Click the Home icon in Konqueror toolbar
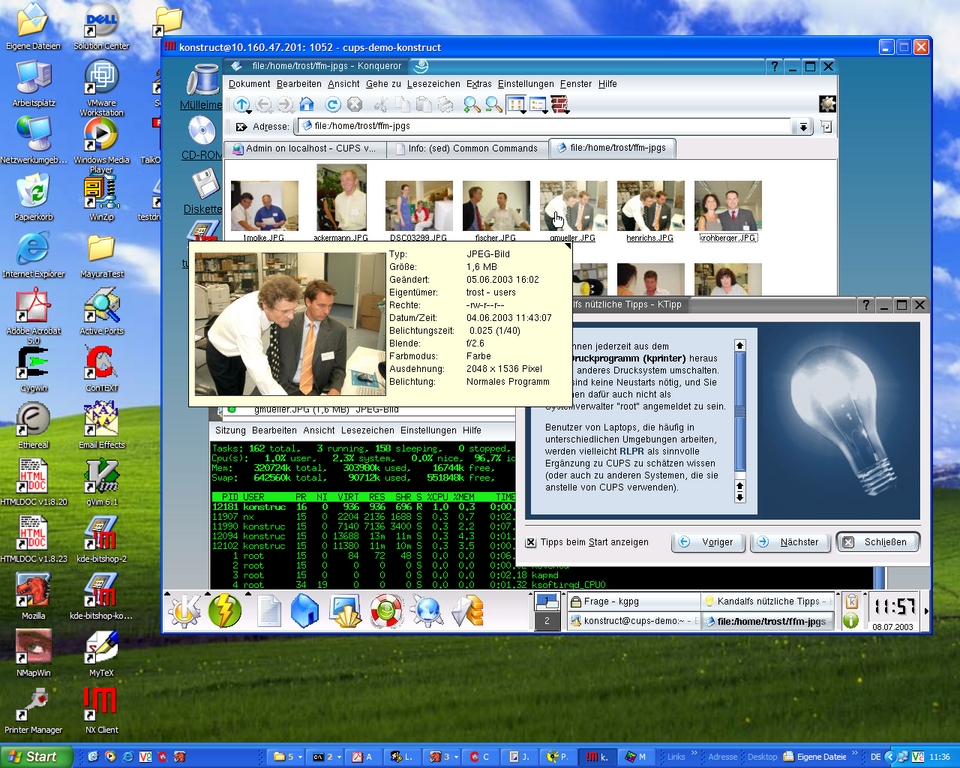The image size is (960, 768). (x=307, y=104)
